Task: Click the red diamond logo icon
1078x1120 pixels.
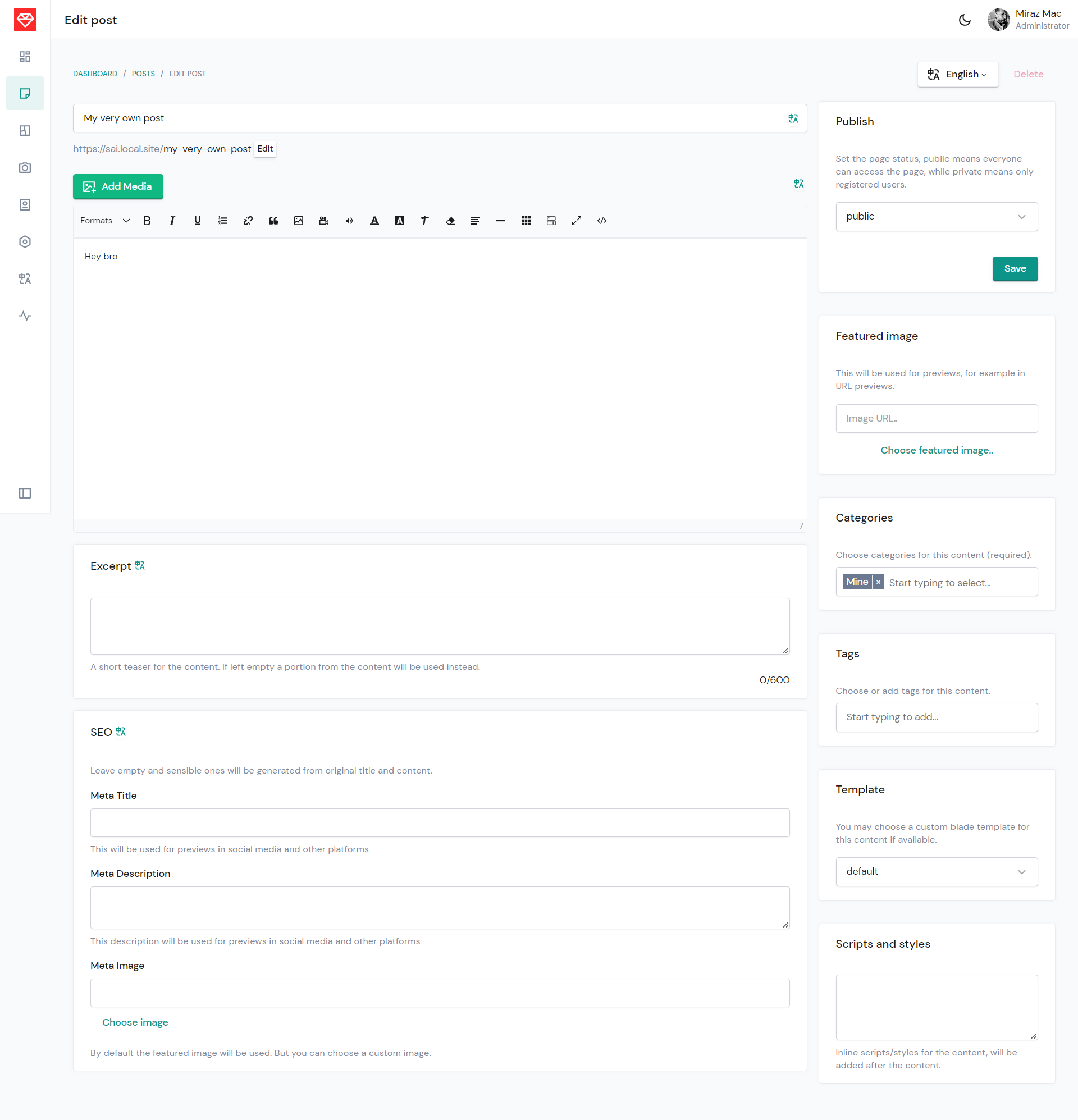Action: coord(25,20)
